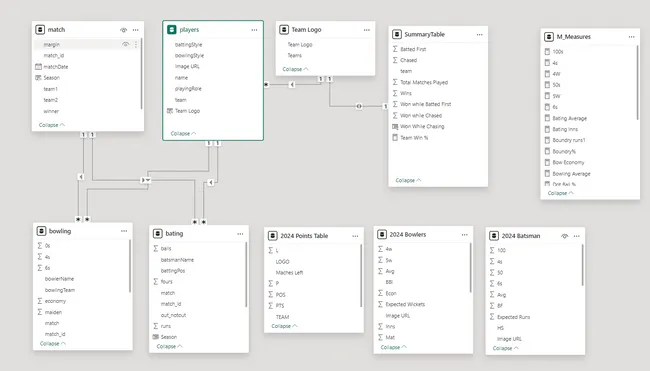Click the 2024 Points Table header icon
The width and height of the screenshot is (650, 371).
[272, 235]
